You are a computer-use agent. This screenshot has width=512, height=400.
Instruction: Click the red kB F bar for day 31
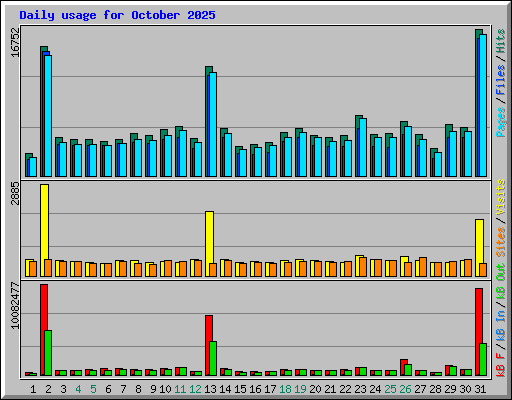pos(479,332)
